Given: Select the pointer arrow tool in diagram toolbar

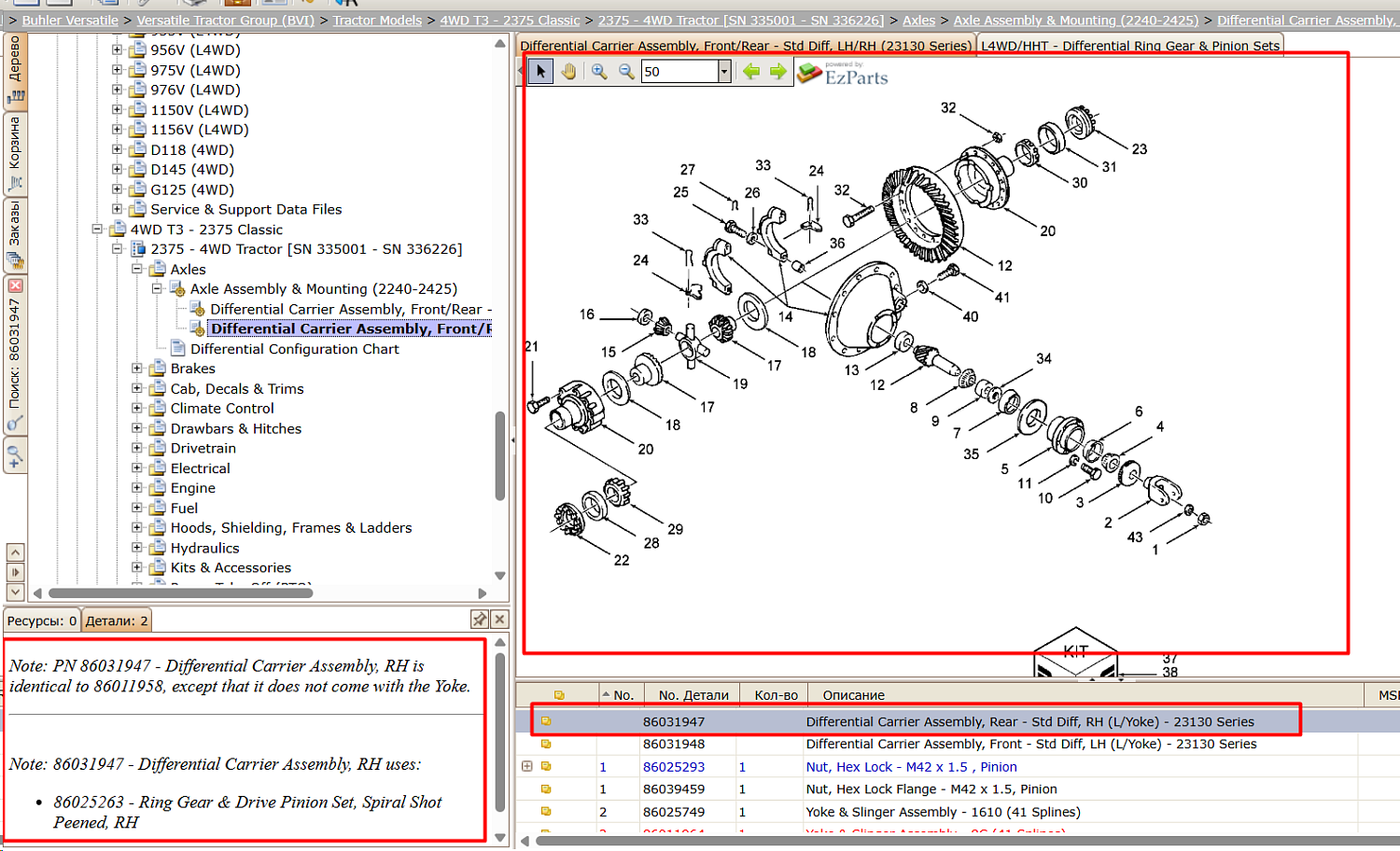Looking at the screenshot, I should [540, 72].
